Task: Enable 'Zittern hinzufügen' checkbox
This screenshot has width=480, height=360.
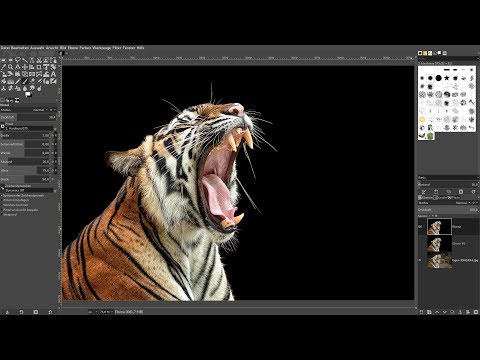Action: [x=2, y=200]
